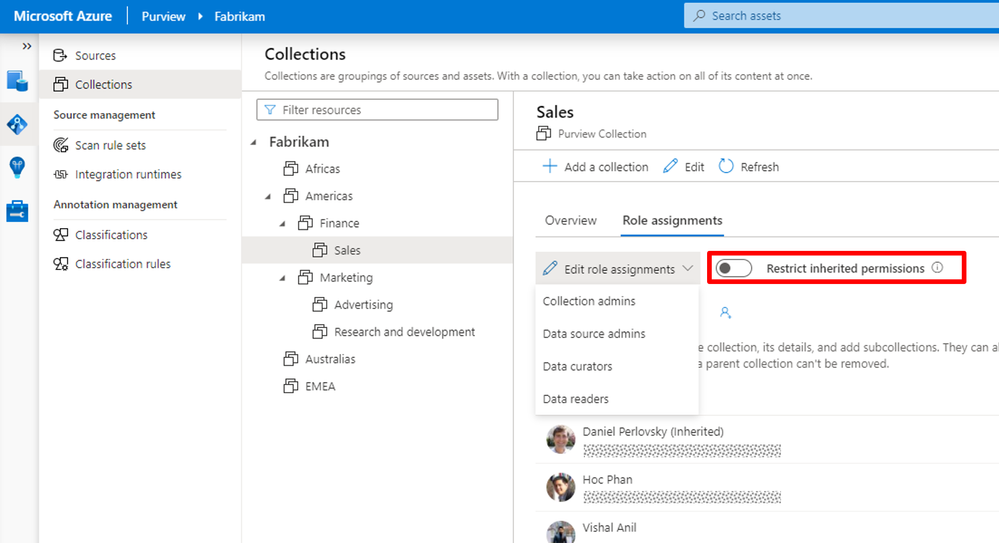Switch to the Overview tab

[x=570, y=221]
